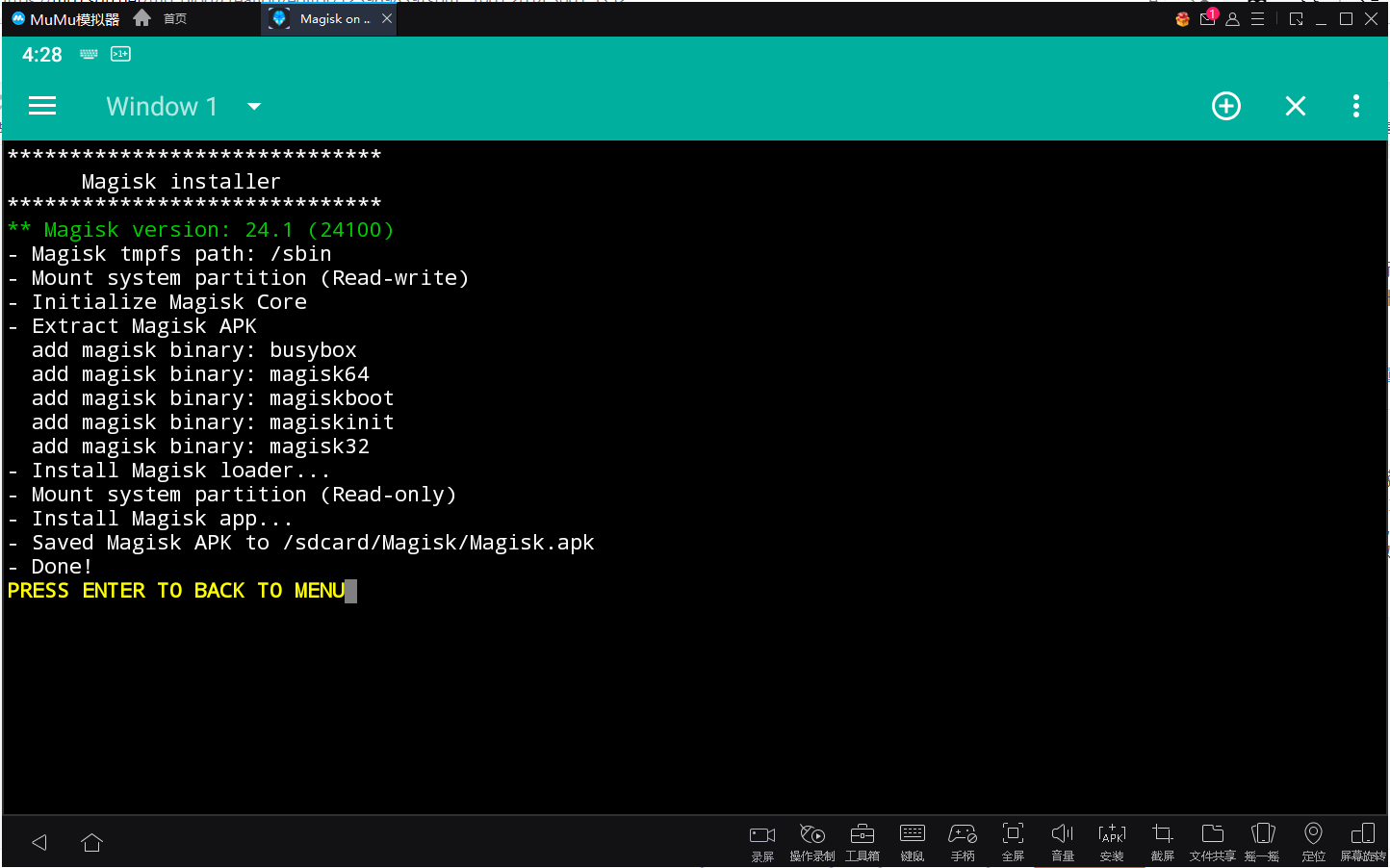Click the "Done!" line

click(x=50, y=567)
